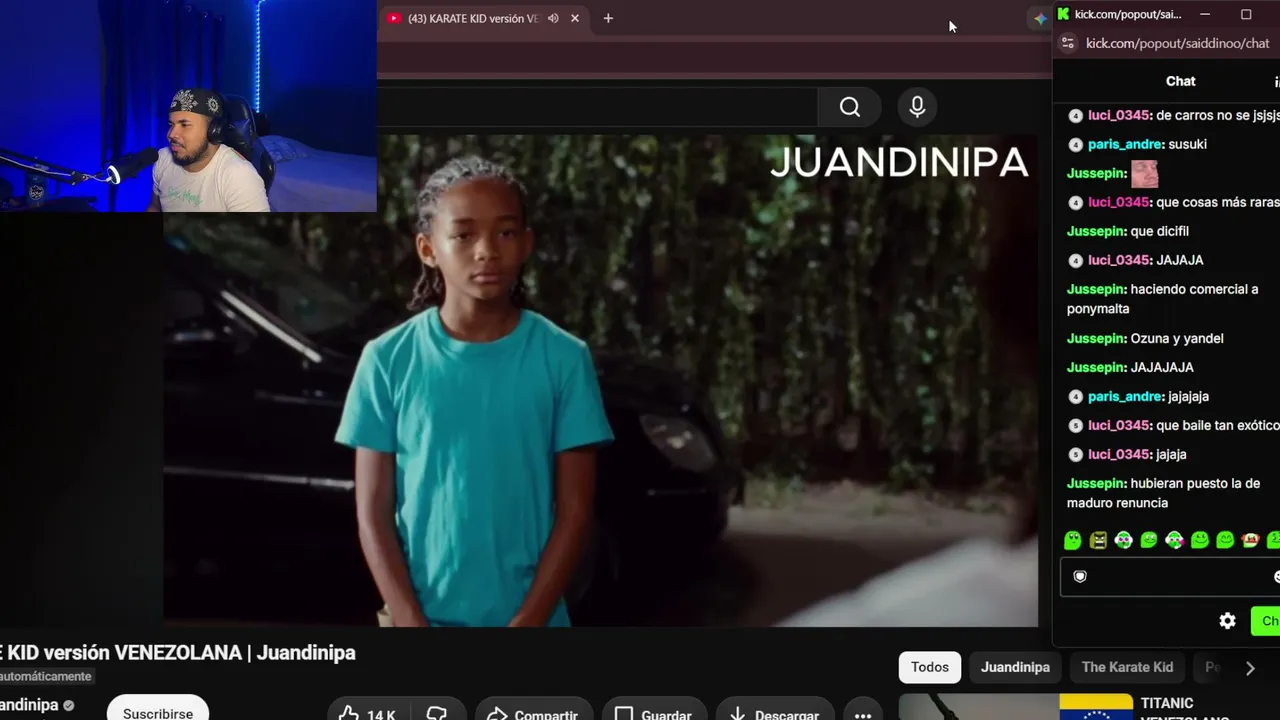Open a new browser tab
The height and width of the screenshot is (720, 1280).
click(x=608, y=18)
